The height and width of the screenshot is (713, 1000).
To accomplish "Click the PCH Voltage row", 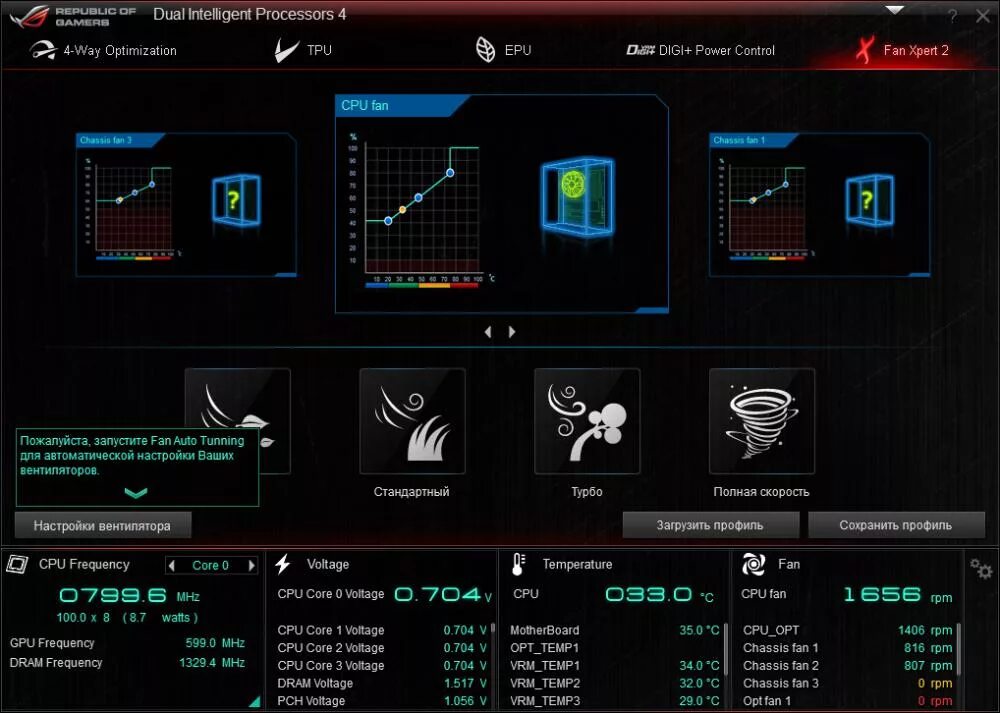I will (x=382, y=701).
